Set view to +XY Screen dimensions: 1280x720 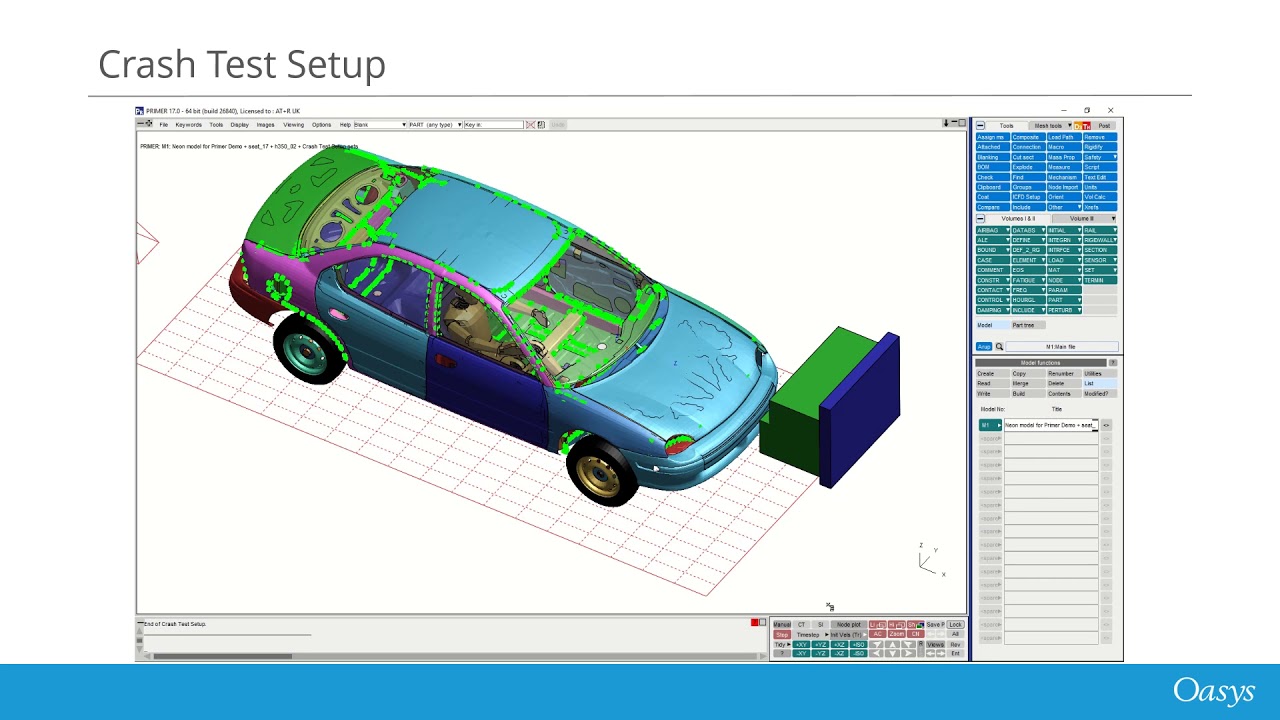coord(801,645)
